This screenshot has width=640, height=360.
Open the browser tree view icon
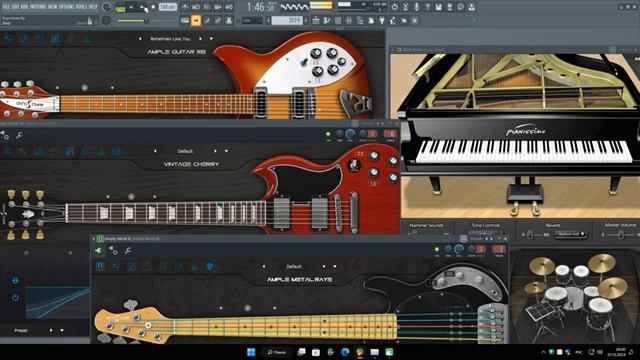click(x=360, y=20)
